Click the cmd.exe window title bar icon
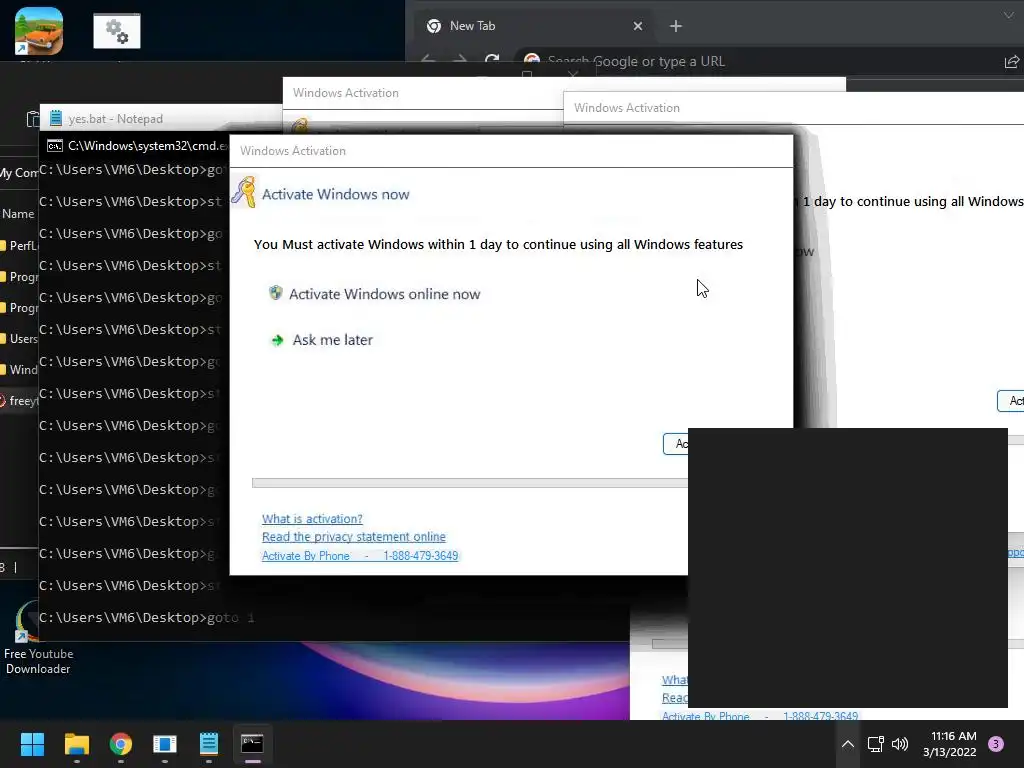The image size is (1024, 768). coord(55,146)
